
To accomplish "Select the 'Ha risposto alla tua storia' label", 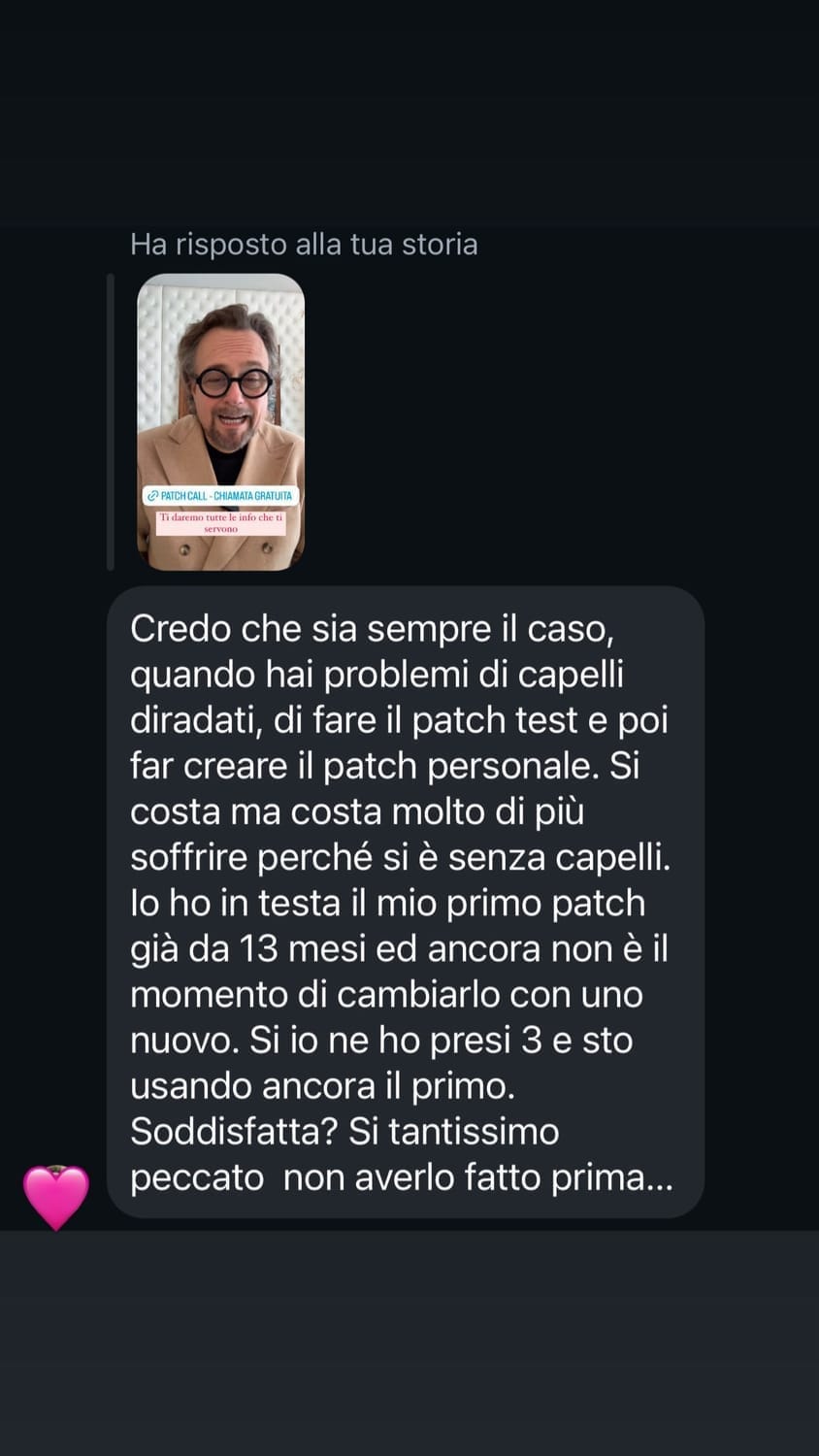I will tap(304, 244).
